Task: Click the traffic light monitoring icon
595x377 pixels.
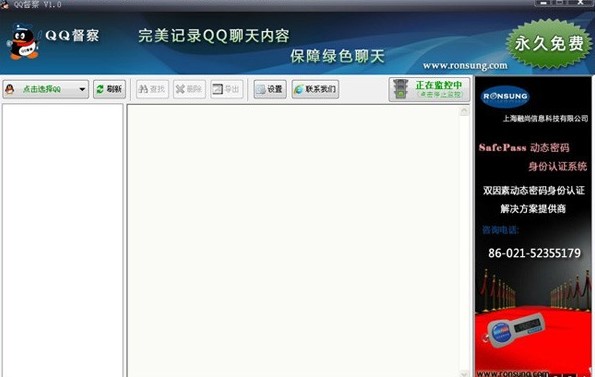Action: point(400,89)
